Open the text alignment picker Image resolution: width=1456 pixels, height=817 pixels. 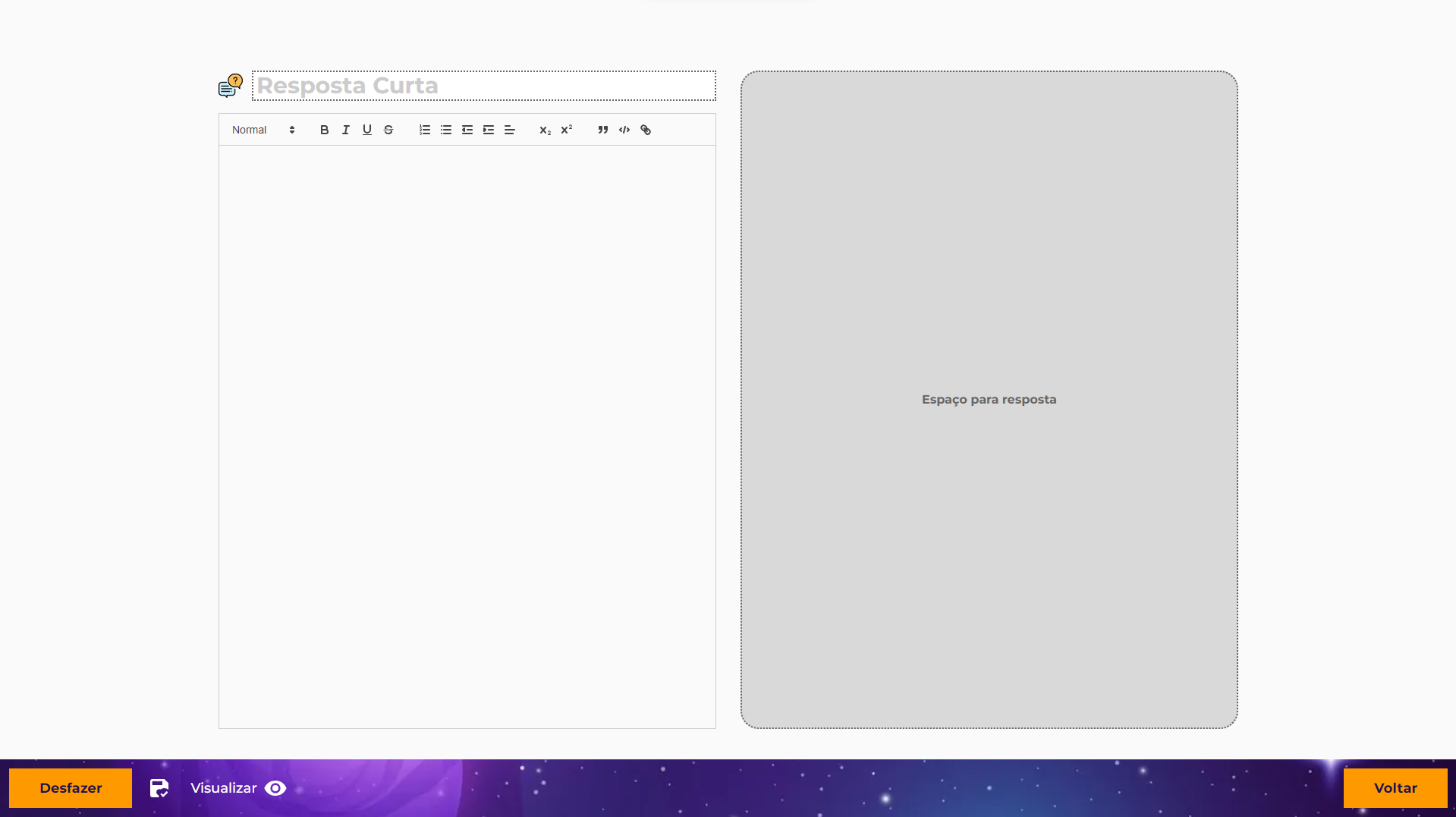click(509, 130)
